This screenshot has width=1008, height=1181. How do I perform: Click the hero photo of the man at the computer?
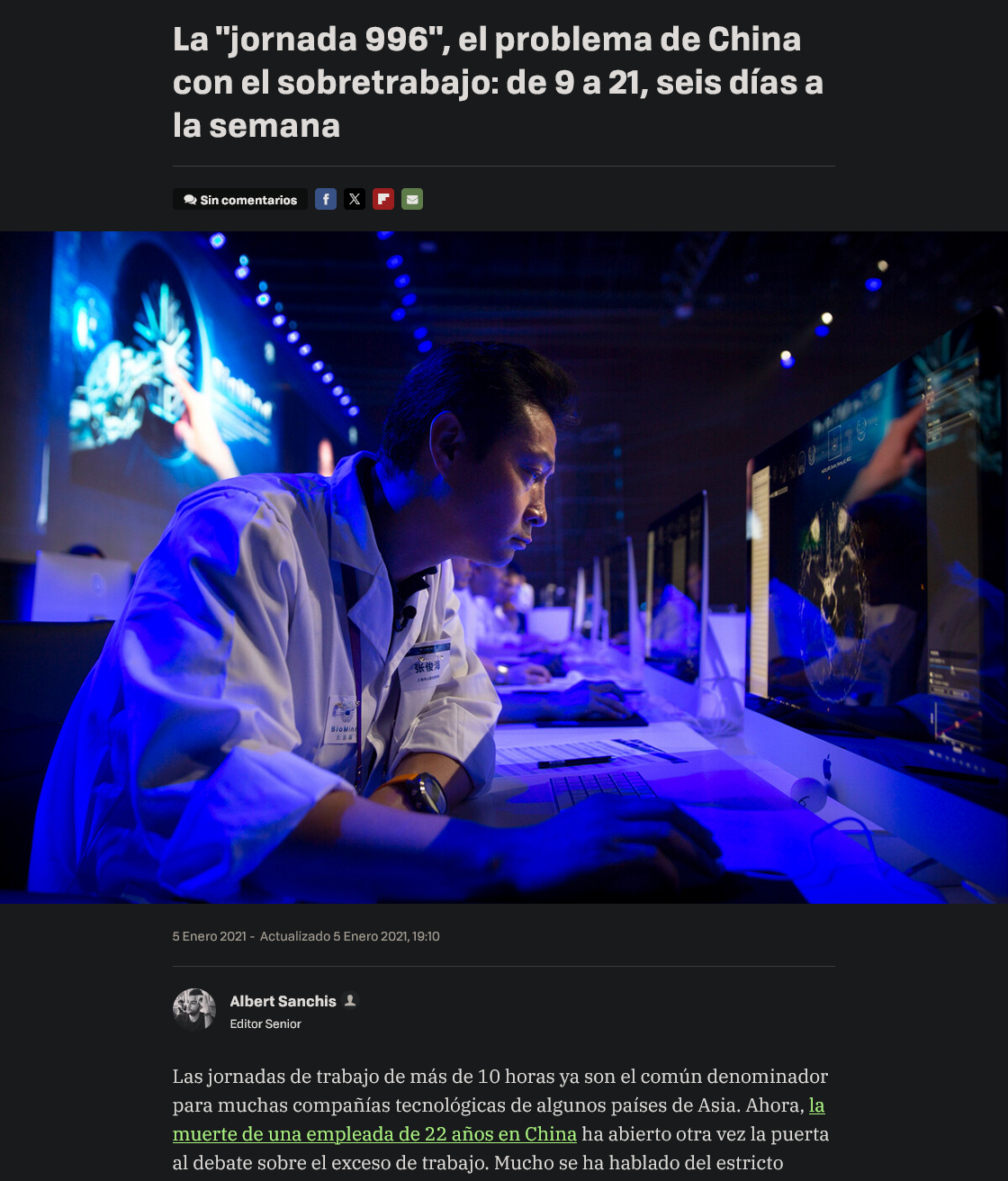[504, 567]
